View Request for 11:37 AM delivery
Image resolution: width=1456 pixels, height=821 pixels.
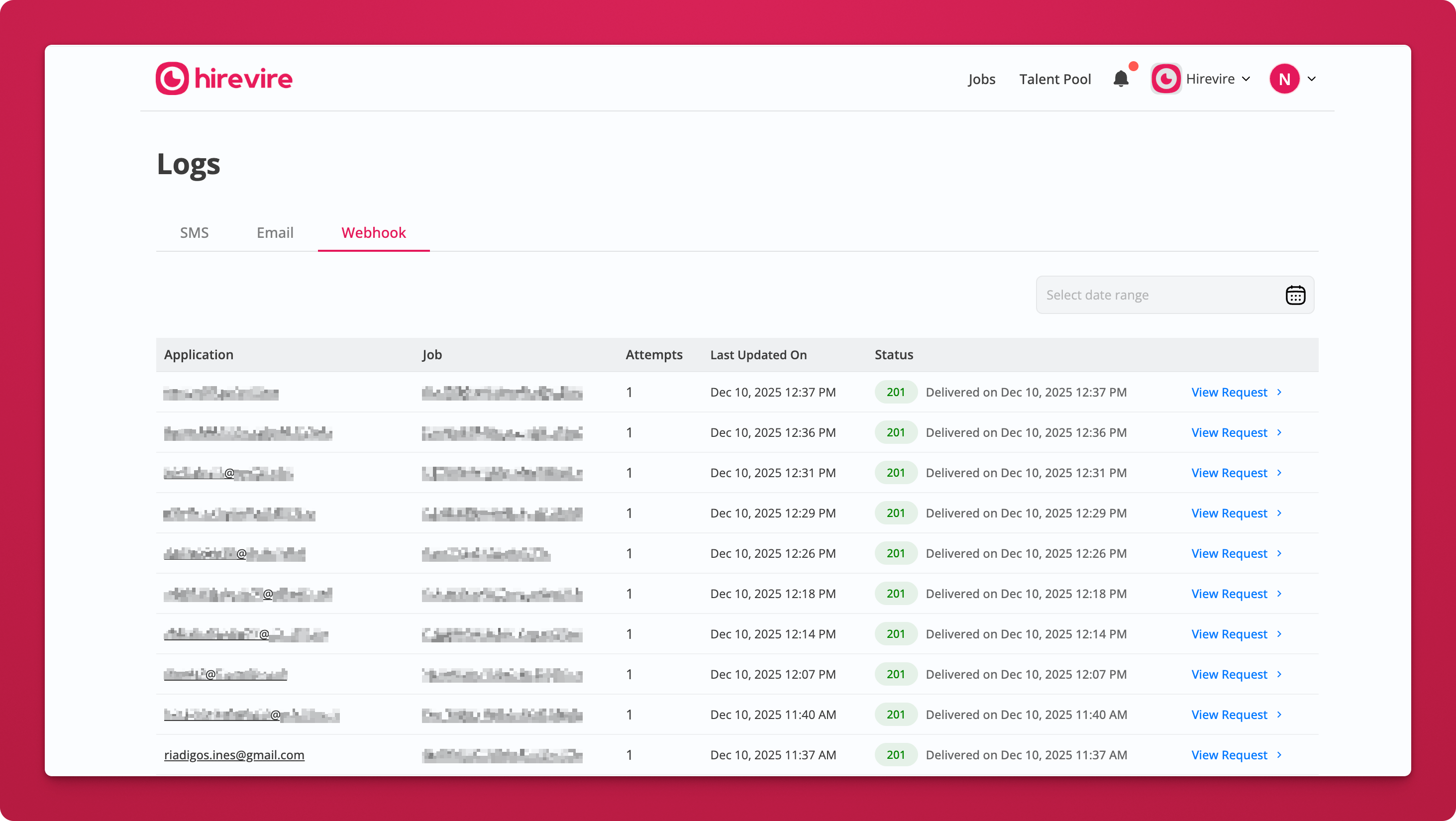1229,755
